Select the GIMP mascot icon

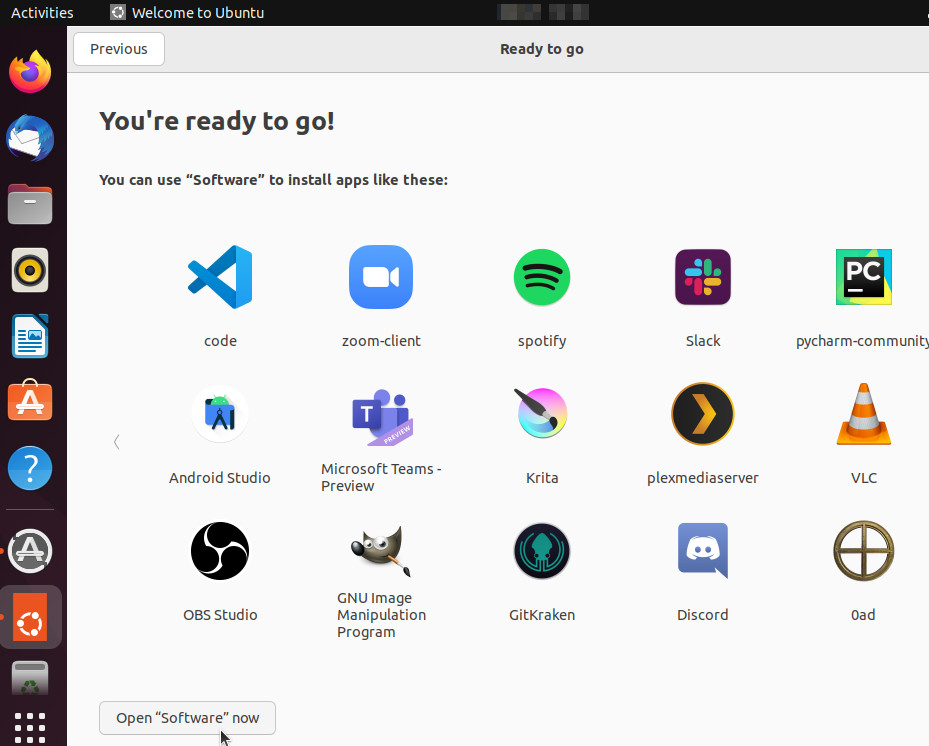pos(381,550)
